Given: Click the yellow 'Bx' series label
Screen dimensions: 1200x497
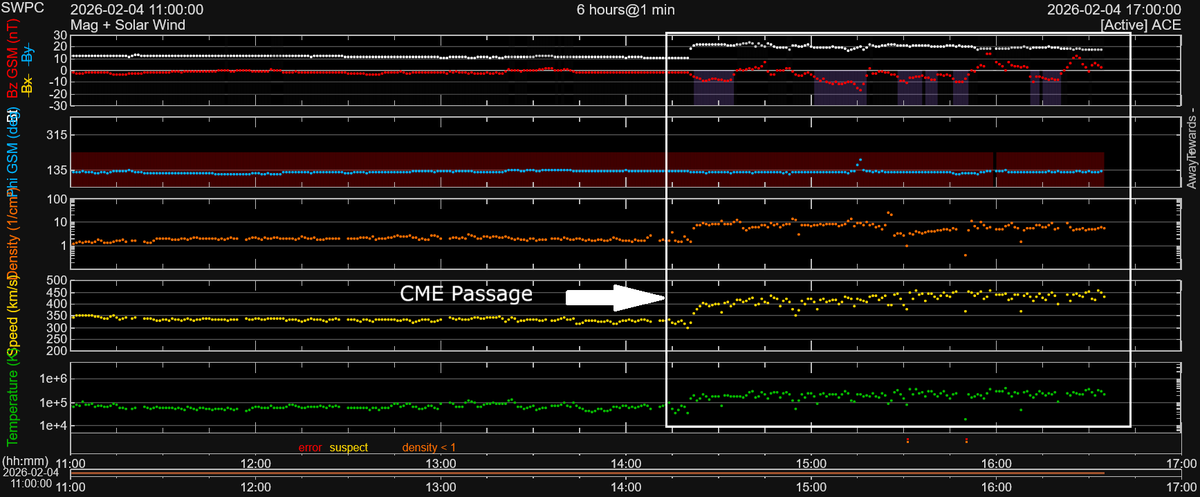Looking at the screenshot, I should pyautogui.click(x=28, y=83).
